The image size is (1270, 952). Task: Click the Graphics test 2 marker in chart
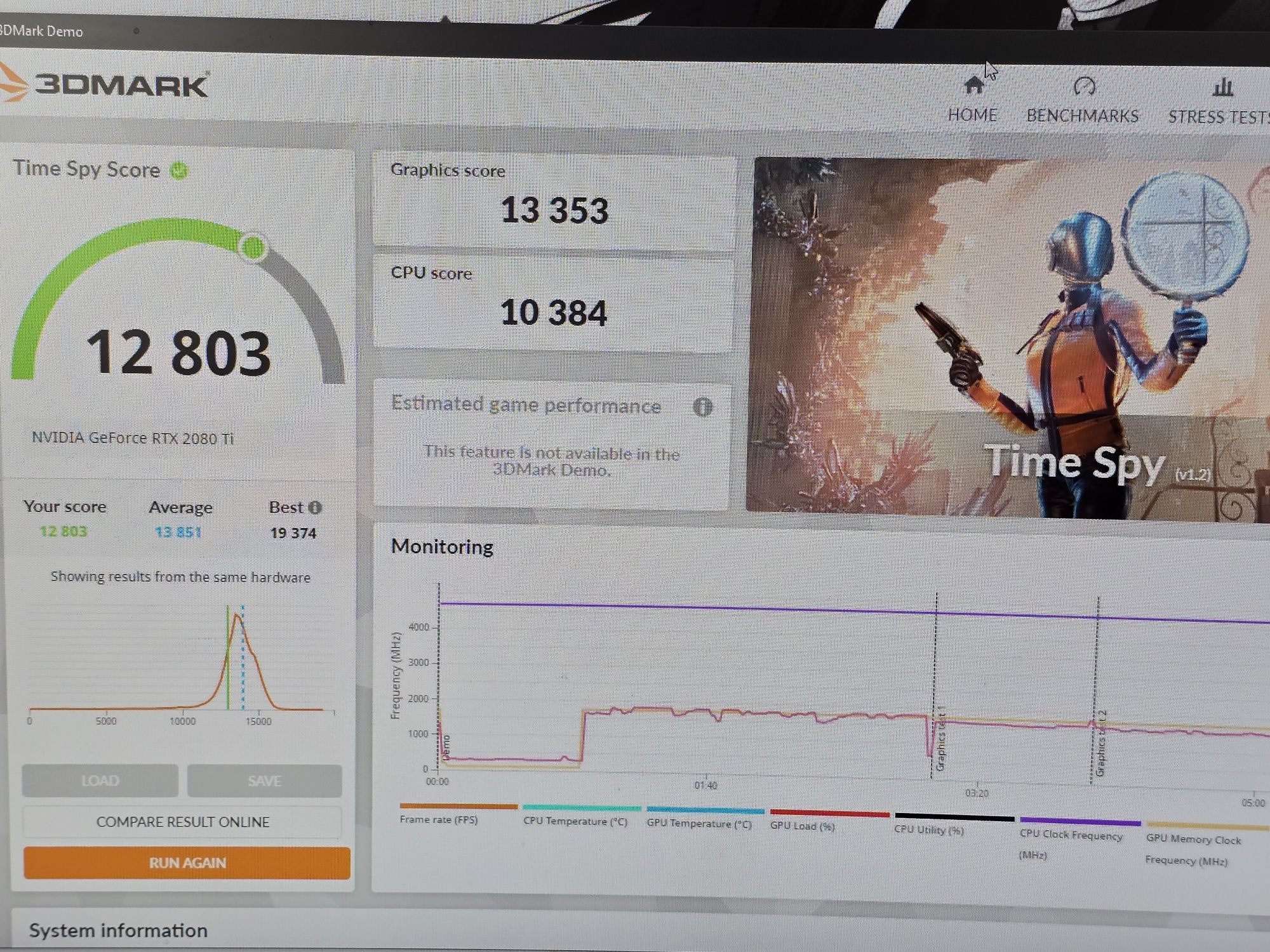click(1100, 744)
